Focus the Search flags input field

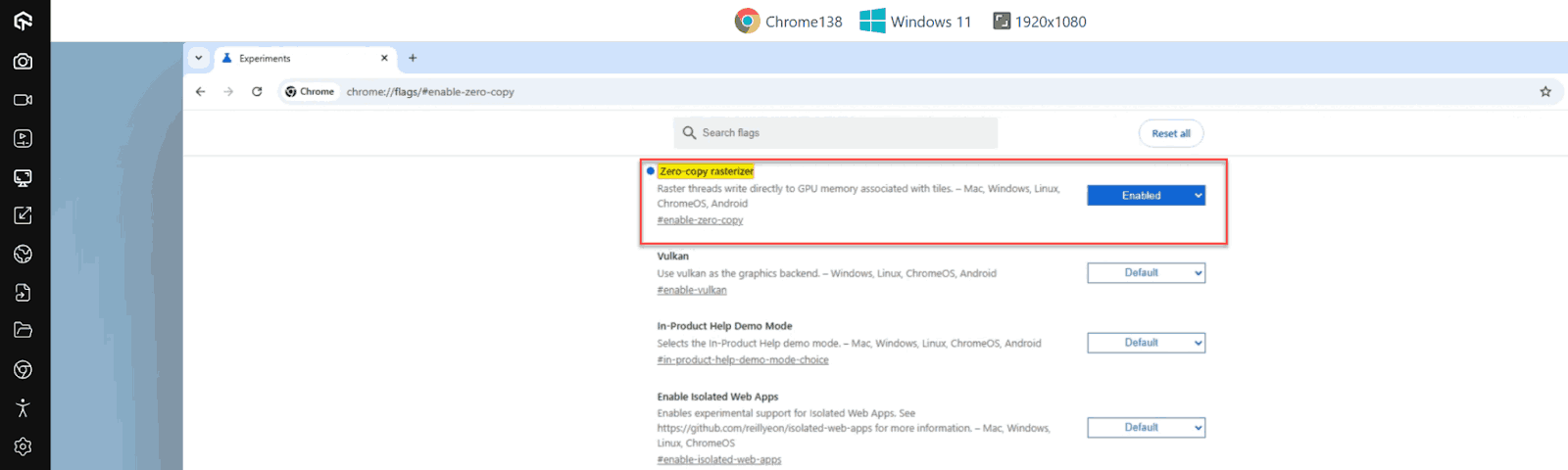coord(843,133)
